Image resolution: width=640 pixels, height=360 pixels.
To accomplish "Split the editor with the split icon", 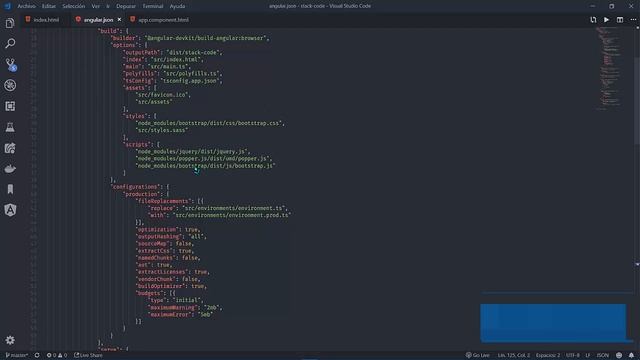I will pos(620,20).
